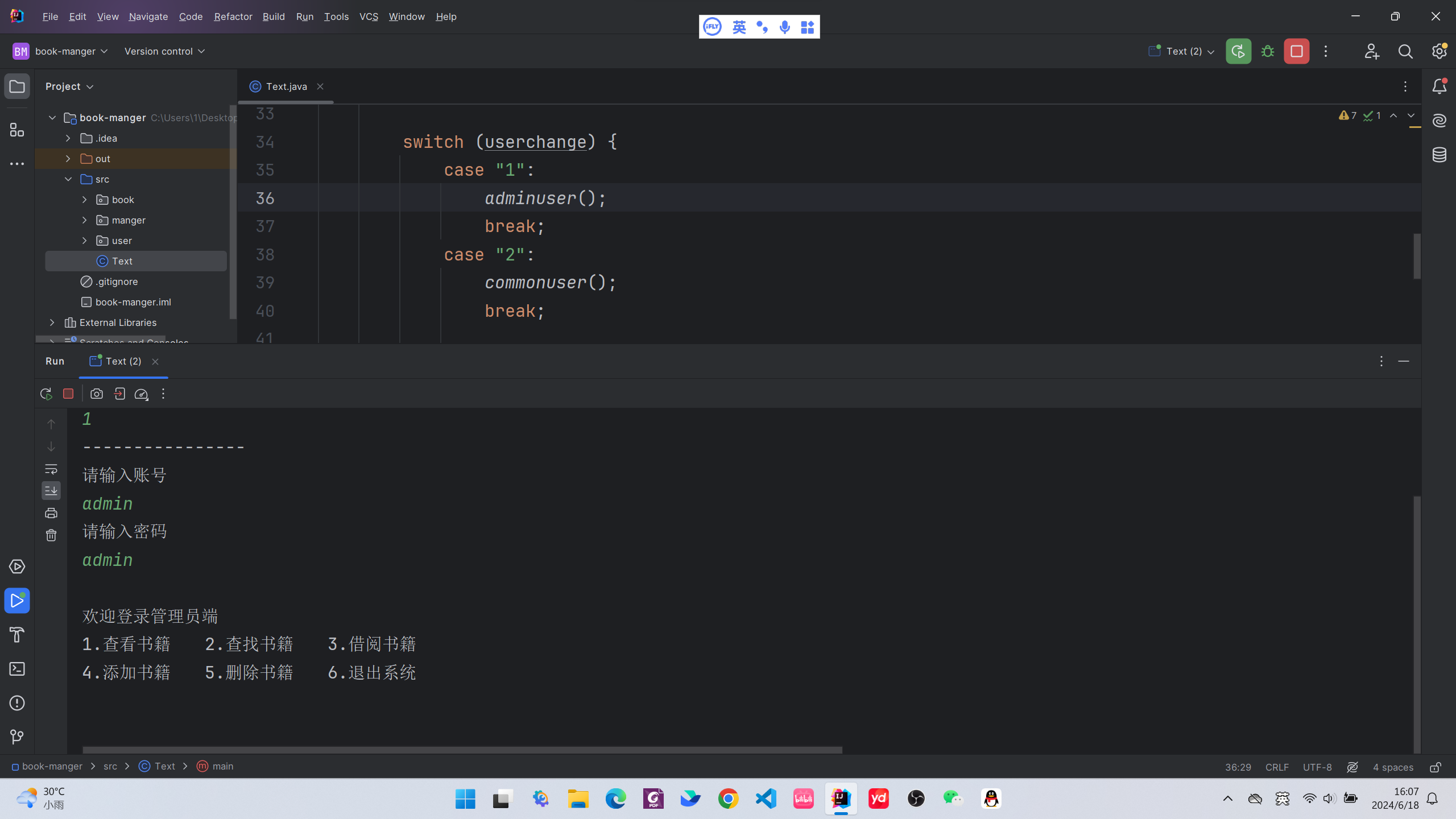The width and height of the screenshot is (1456, 819).
Task: Open the Build hammer tool window
Action: coord(17,635)
